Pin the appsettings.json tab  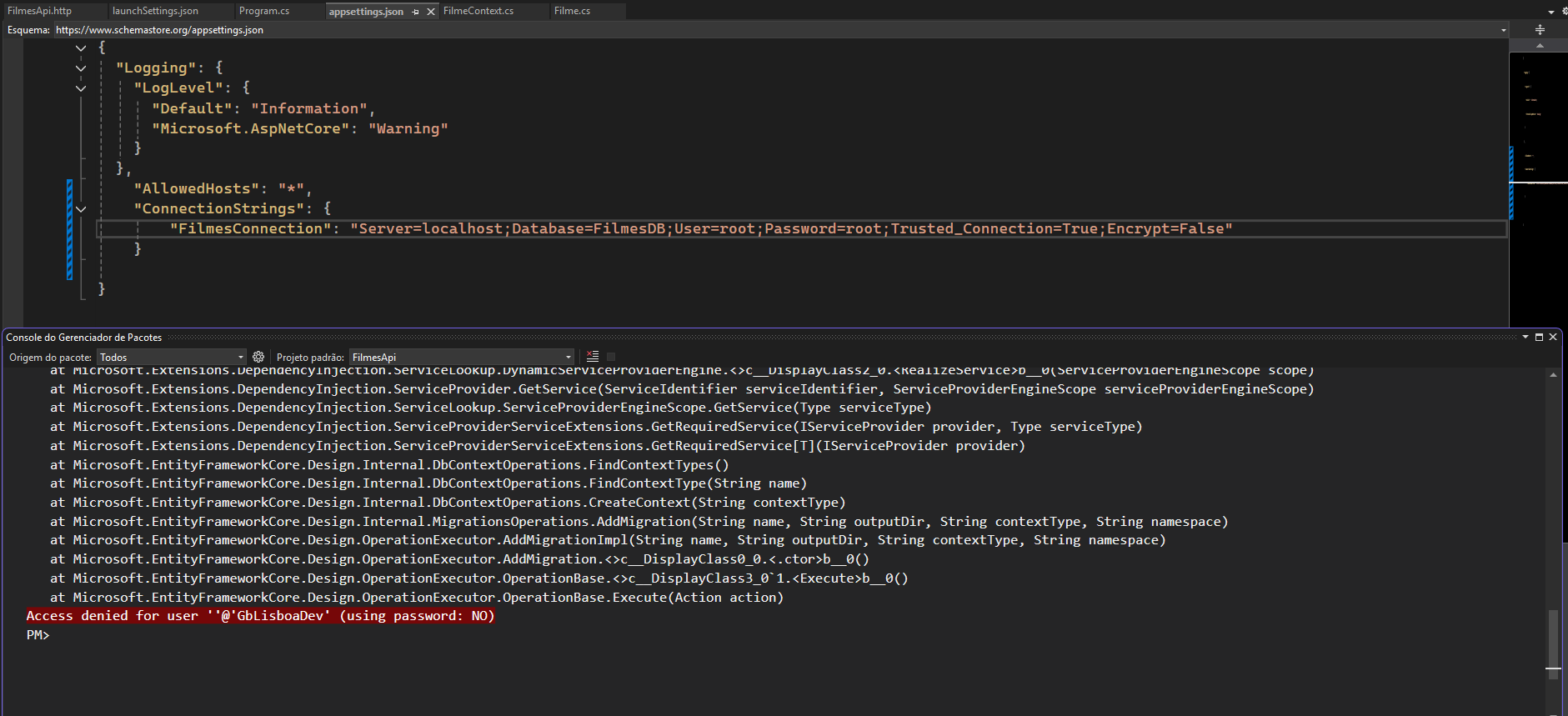tap(416, 12)
